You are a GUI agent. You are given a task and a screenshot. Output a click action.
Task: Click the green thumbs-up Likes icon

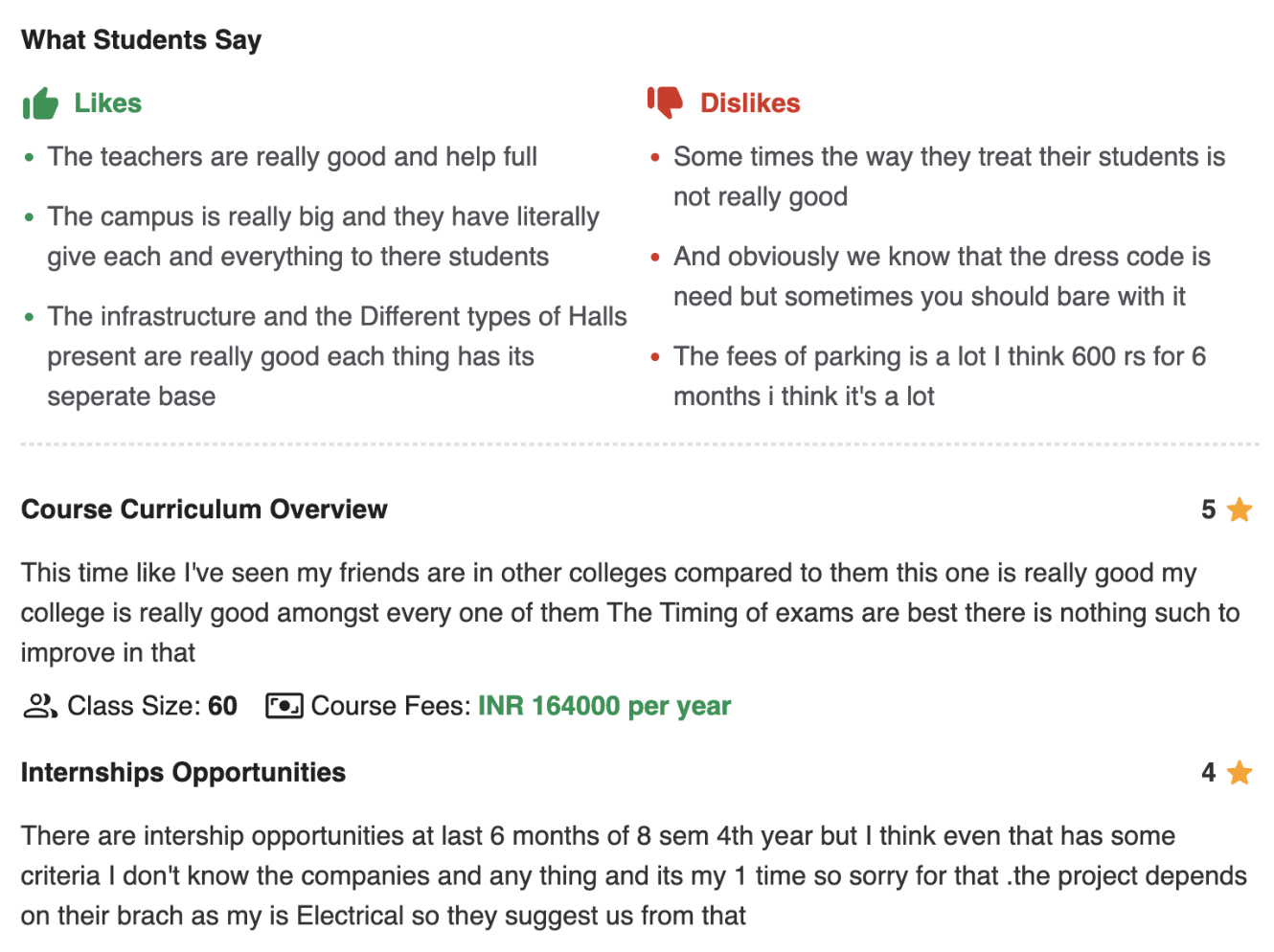[x=40, y=103]
